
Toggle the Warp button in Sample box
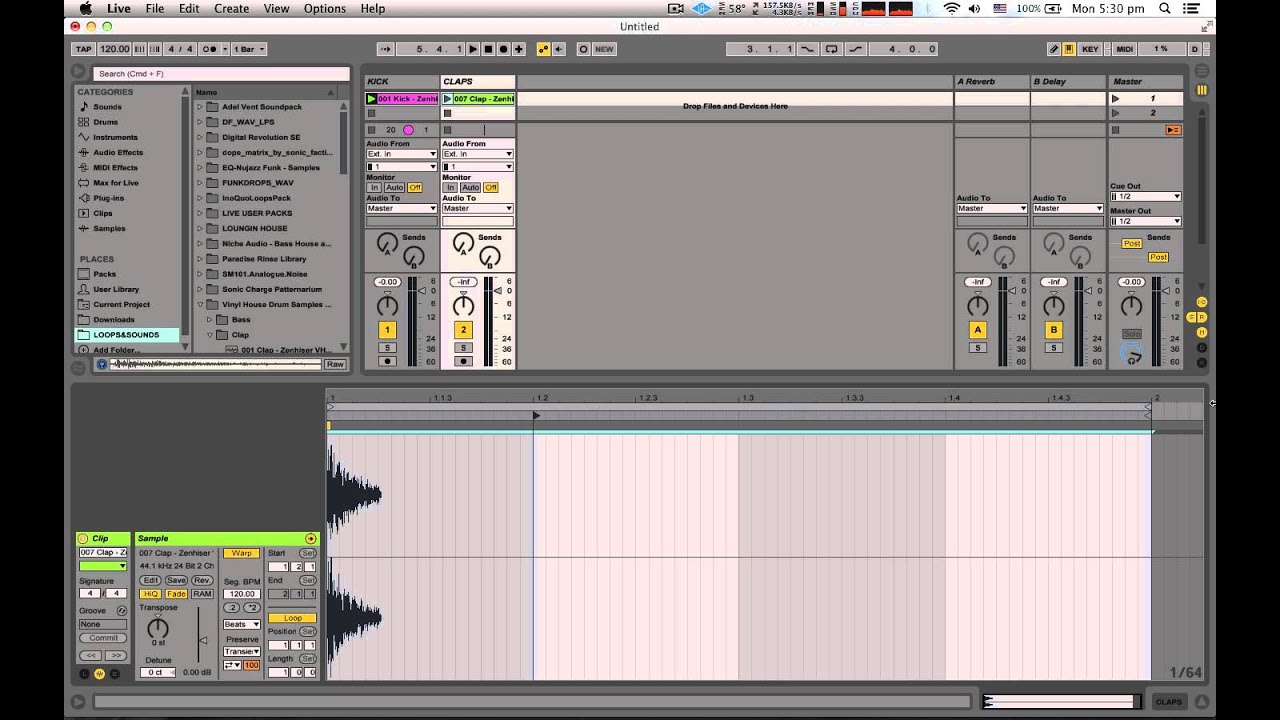tap(242, 553)
